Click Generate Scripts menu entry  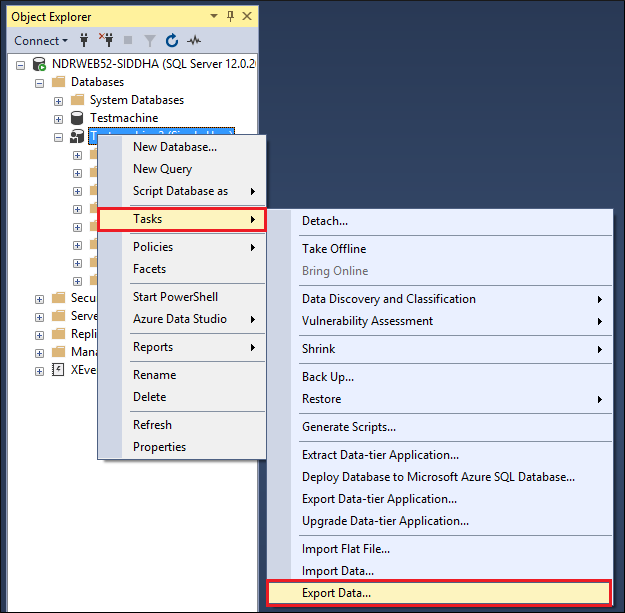click(x=348, y=427)
